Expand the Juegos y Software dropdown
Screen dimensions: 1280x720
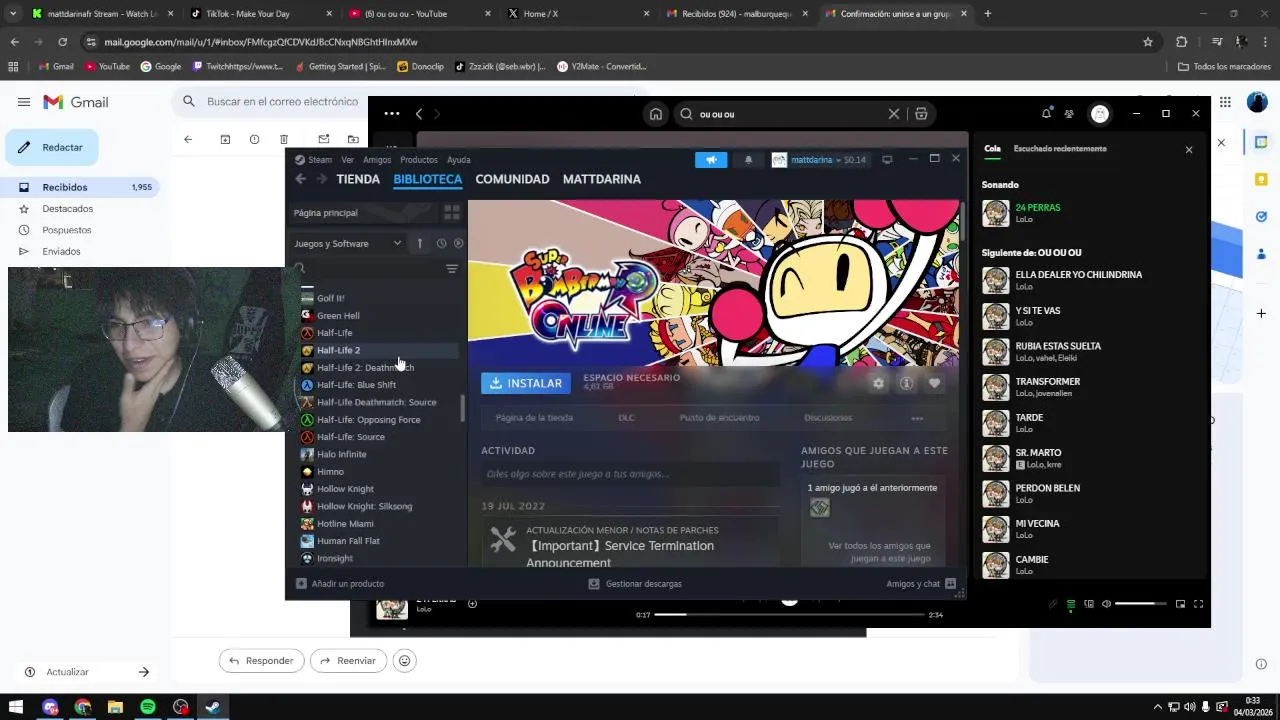[347, 243]
